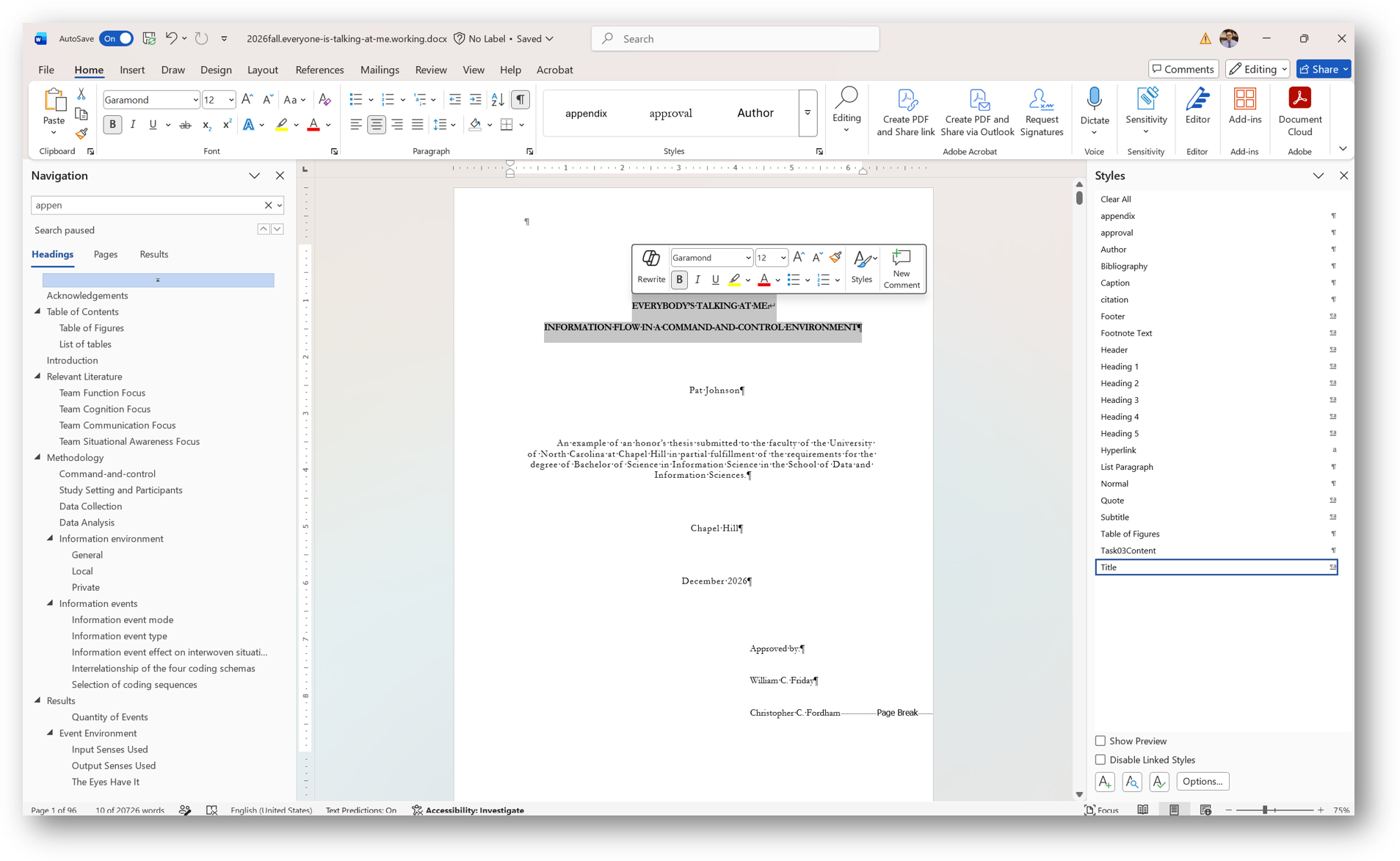
Task: Toggle Bold in the ribbon
Action: pyautogui.click(x=112, y=125)
